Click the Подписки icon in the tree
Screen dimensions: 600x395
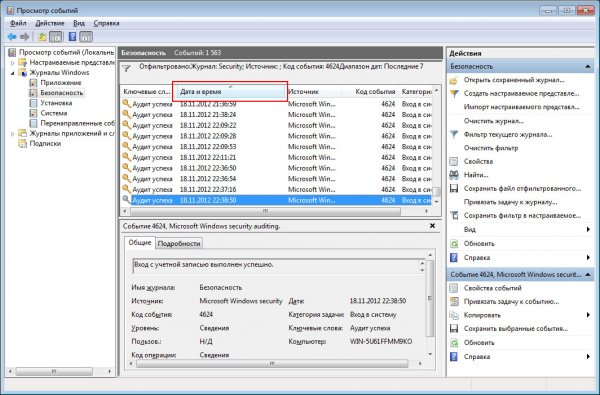pos(23,144)
